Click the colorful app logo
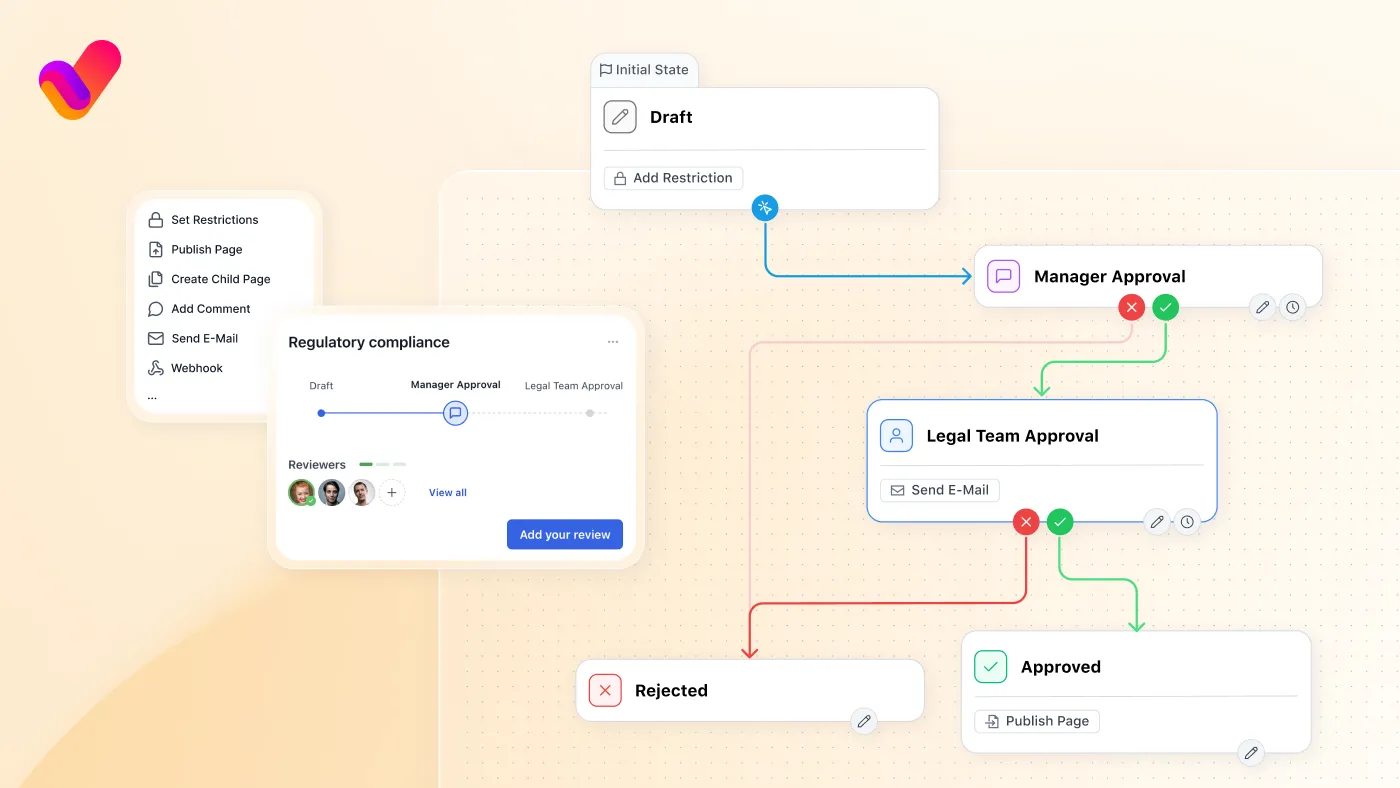This screenshot has width=1400, height=788. [79, 80]
